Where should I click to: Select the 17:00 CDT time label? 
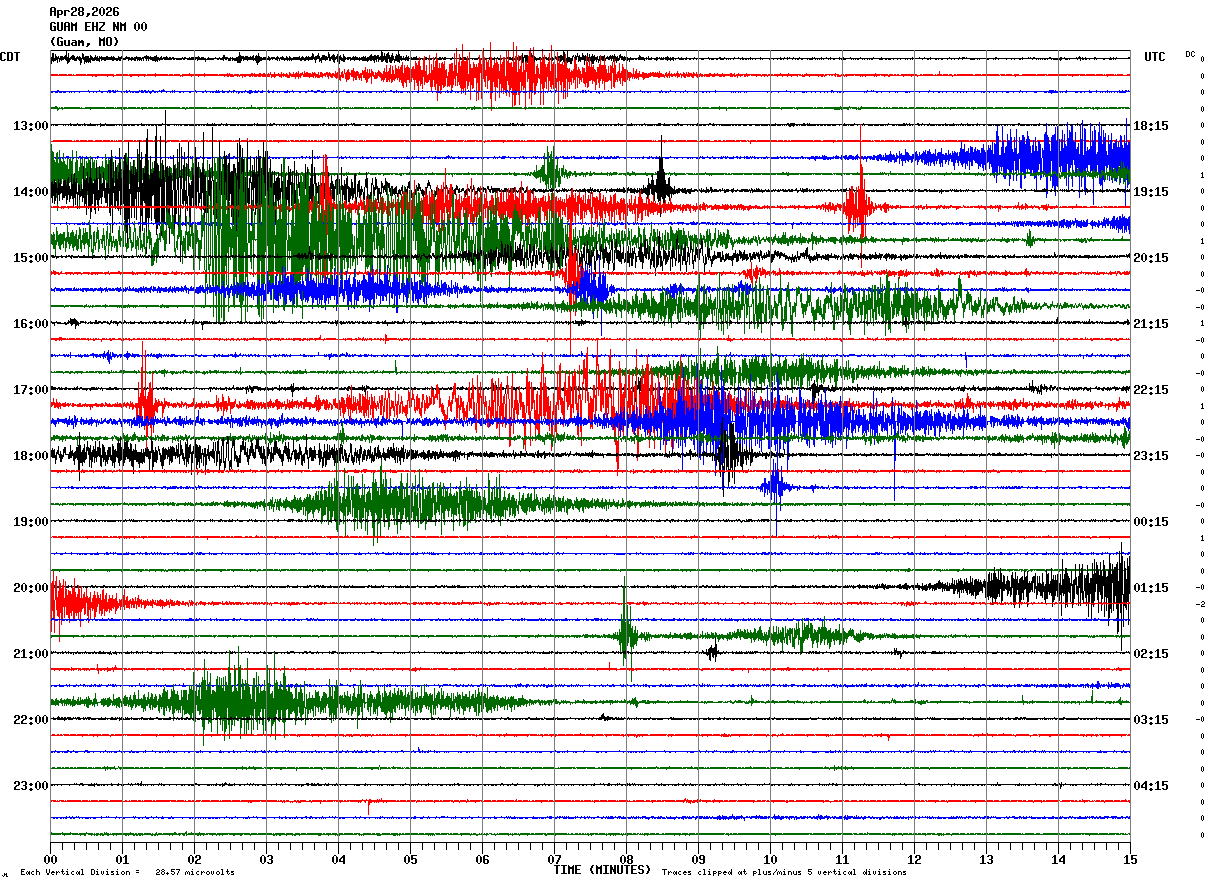[x=31, y=390]
